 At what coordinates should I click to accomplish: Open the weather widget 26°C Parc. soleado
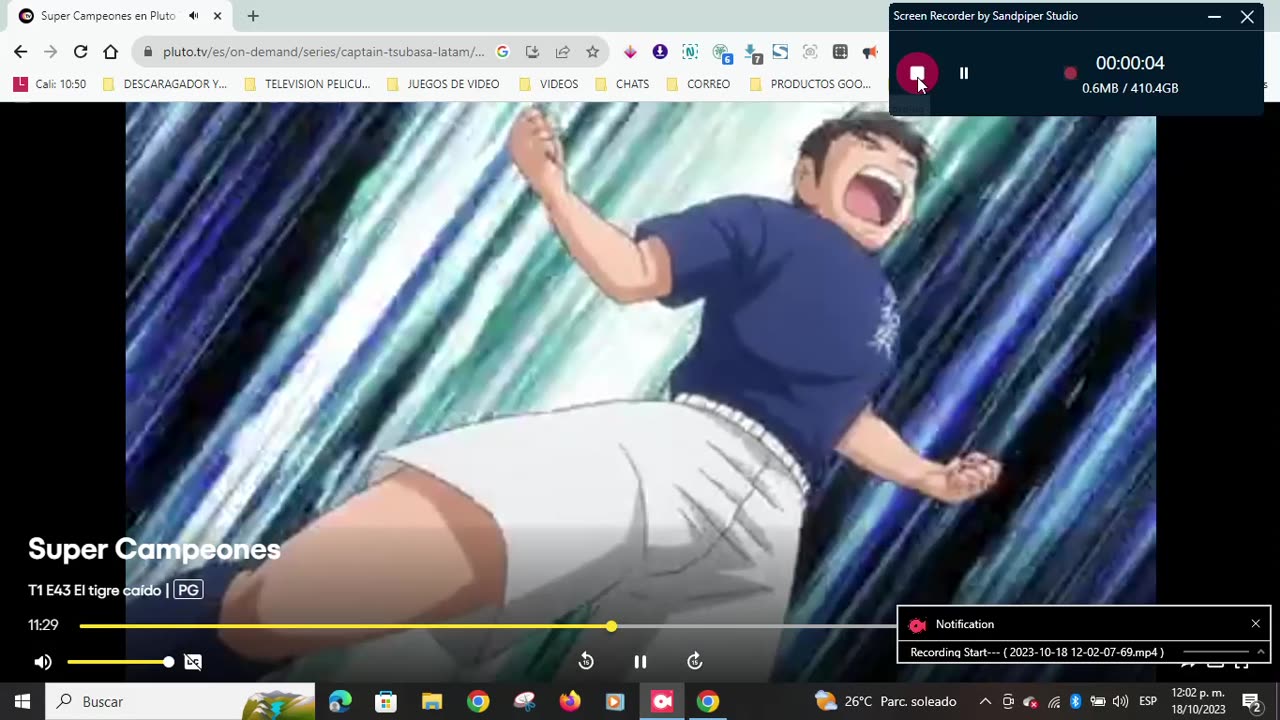(x=886, y=701)
